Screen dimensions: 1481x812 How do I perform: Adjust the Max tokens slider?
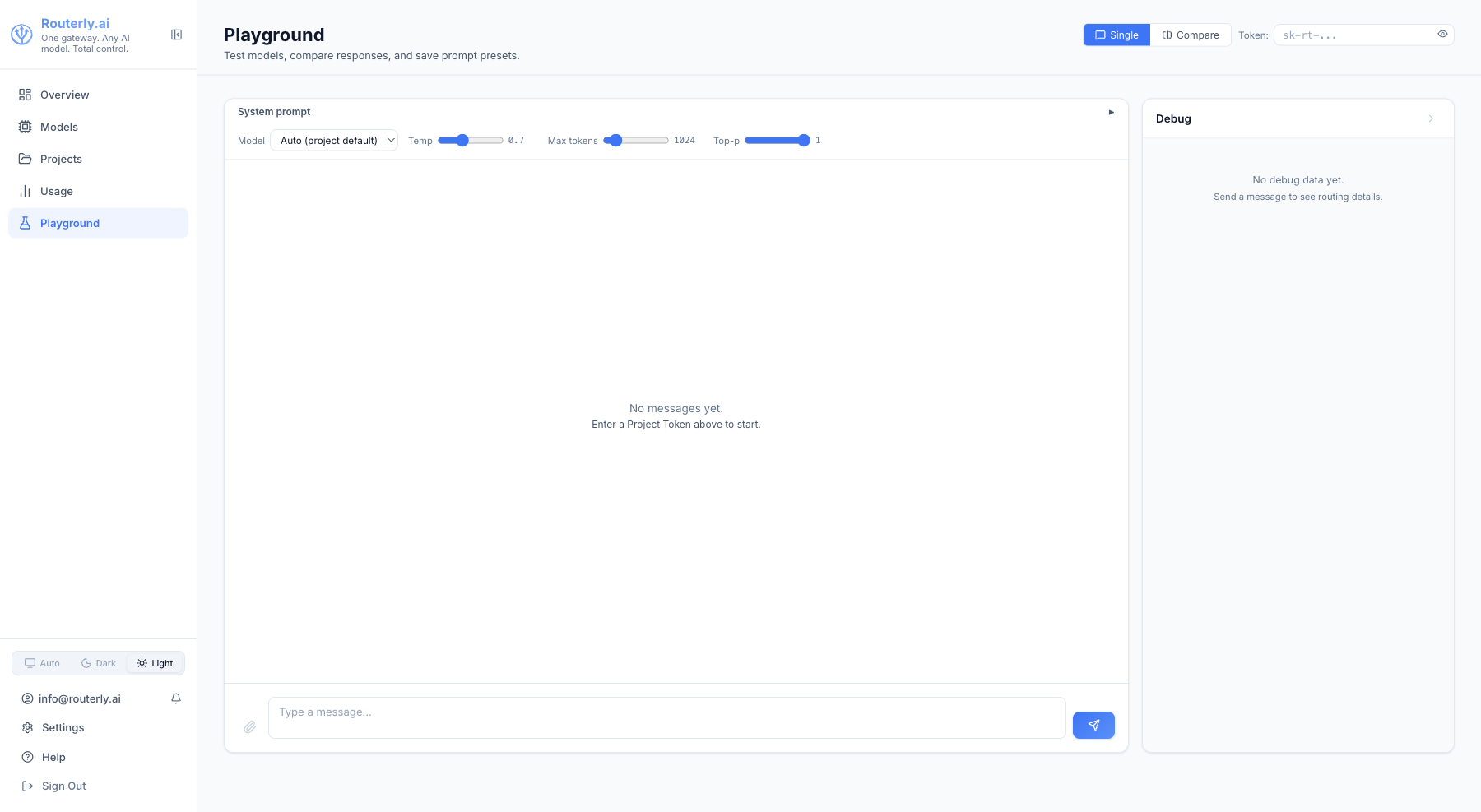(x=636, y=141)
